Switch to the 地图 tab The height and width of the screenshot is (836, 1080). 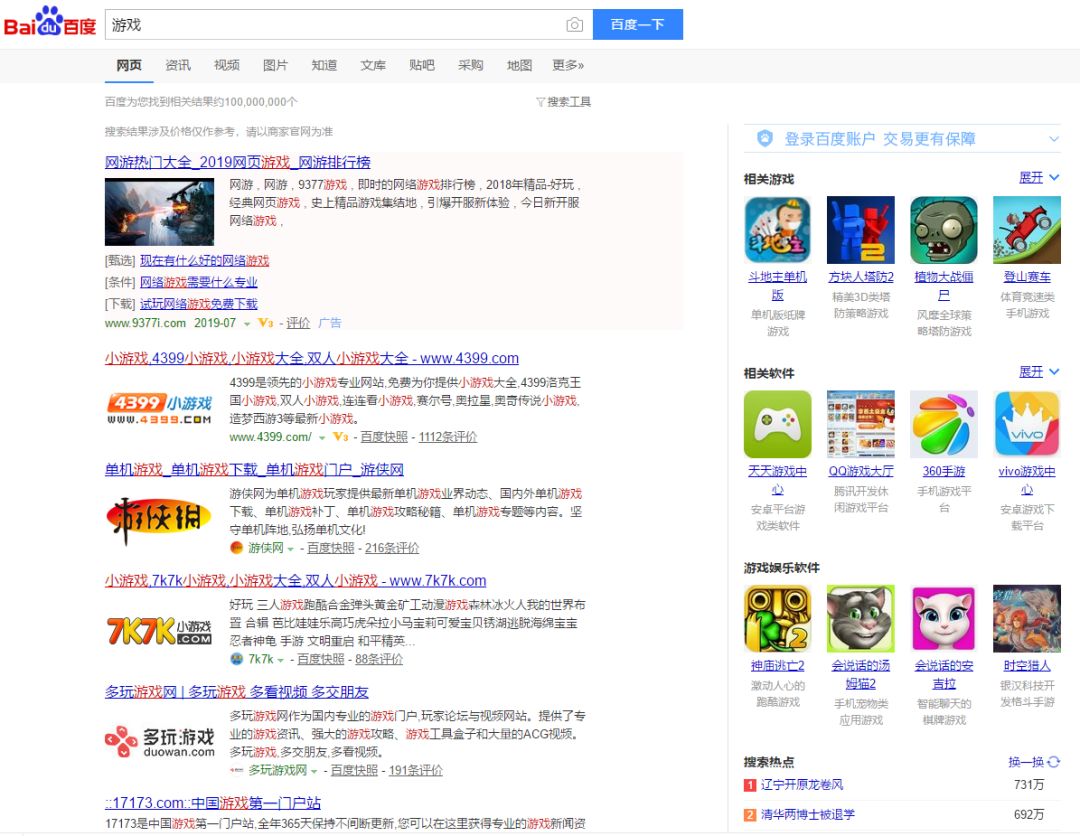[x=519, y=65]
